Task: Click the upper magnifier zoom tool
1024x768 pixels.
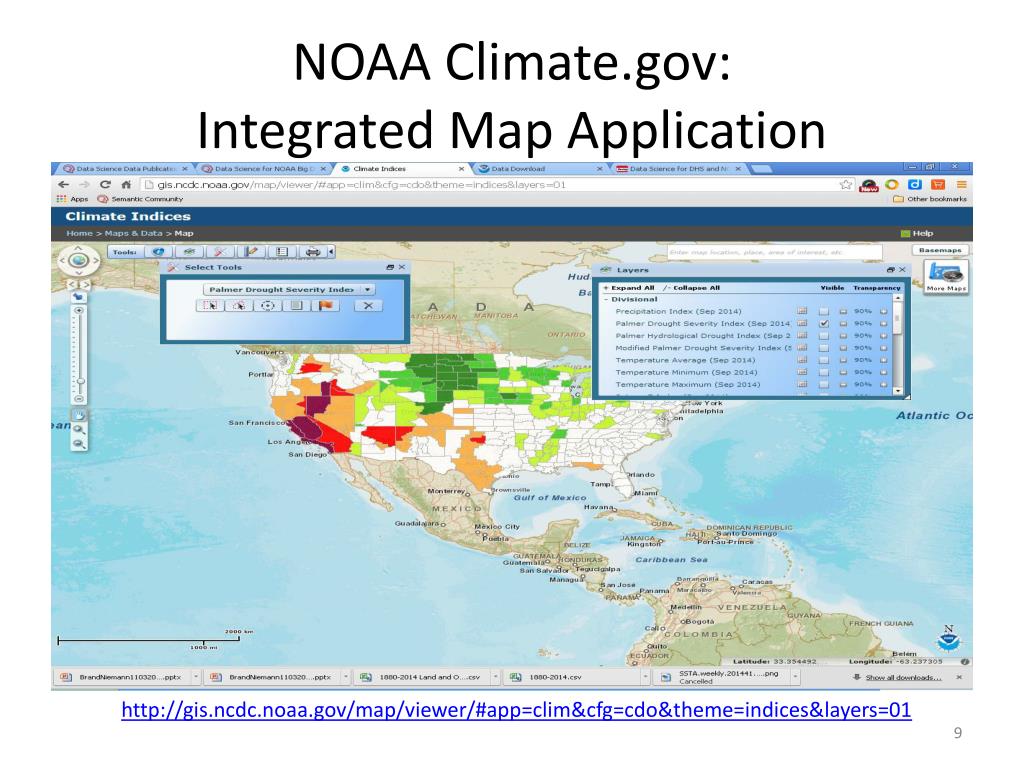Action: coord(78,430)
